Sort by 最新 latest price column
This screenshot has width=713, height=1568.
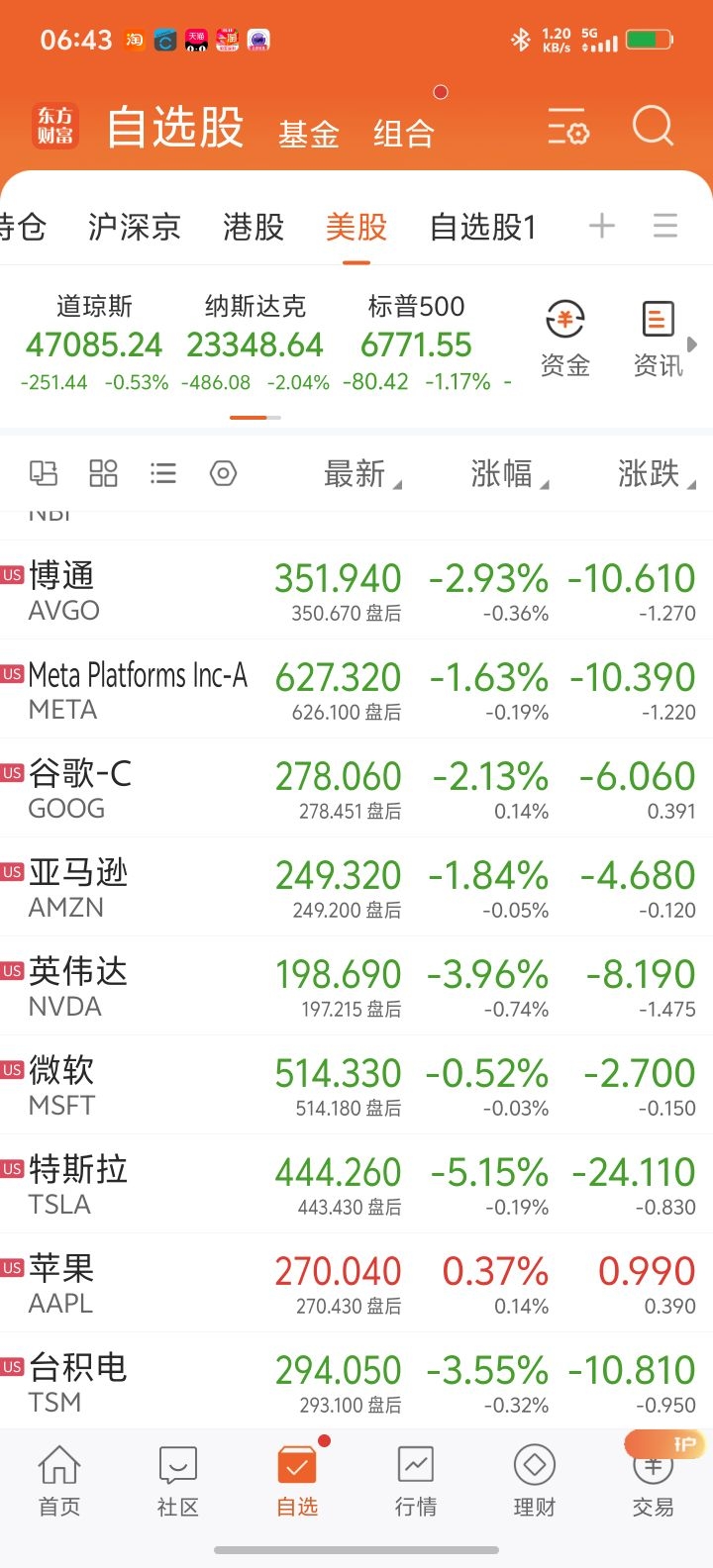tap(356, 474)
